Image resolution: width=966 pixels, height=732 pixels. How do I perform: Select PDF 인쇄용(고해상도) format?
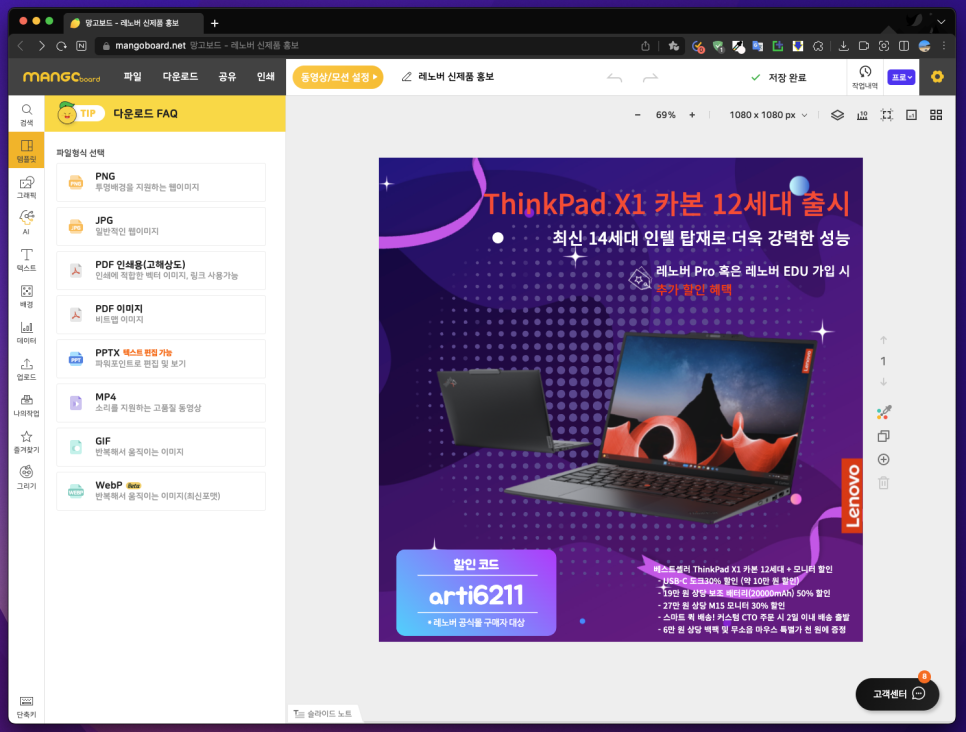click(161, 270)
